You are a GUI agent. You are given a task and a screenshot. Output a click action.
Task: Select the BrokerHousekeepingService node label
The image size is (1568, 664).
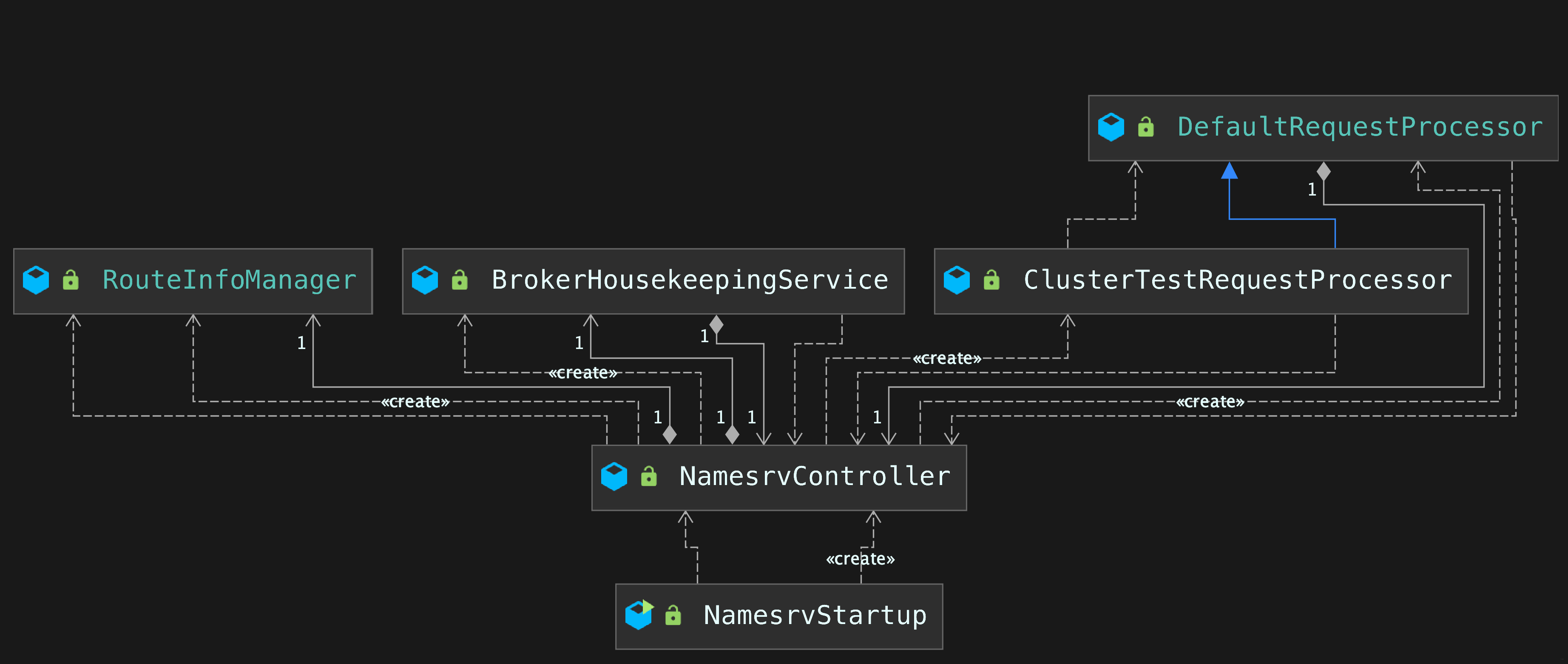click(x=690, y=280)
